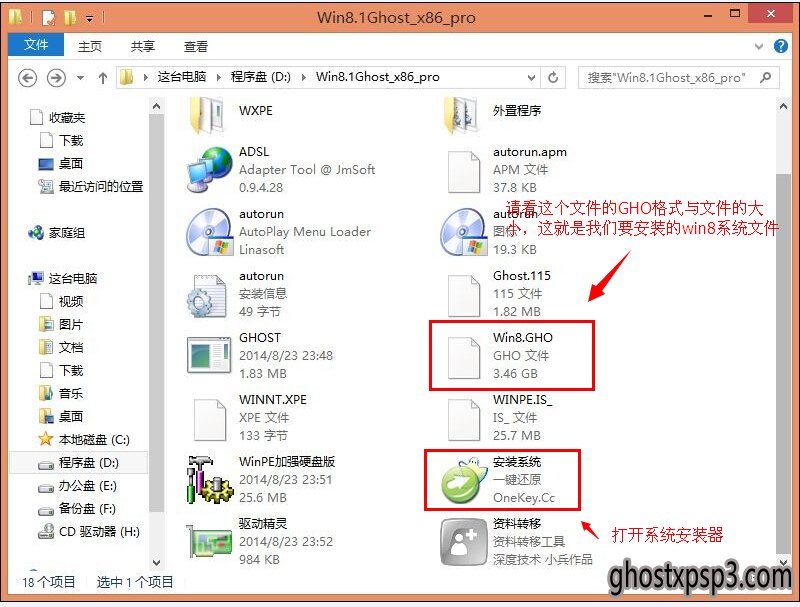The image size is (800, 607).
Task: Open 视频 in the navigation pane
Action: click(70, 301)
